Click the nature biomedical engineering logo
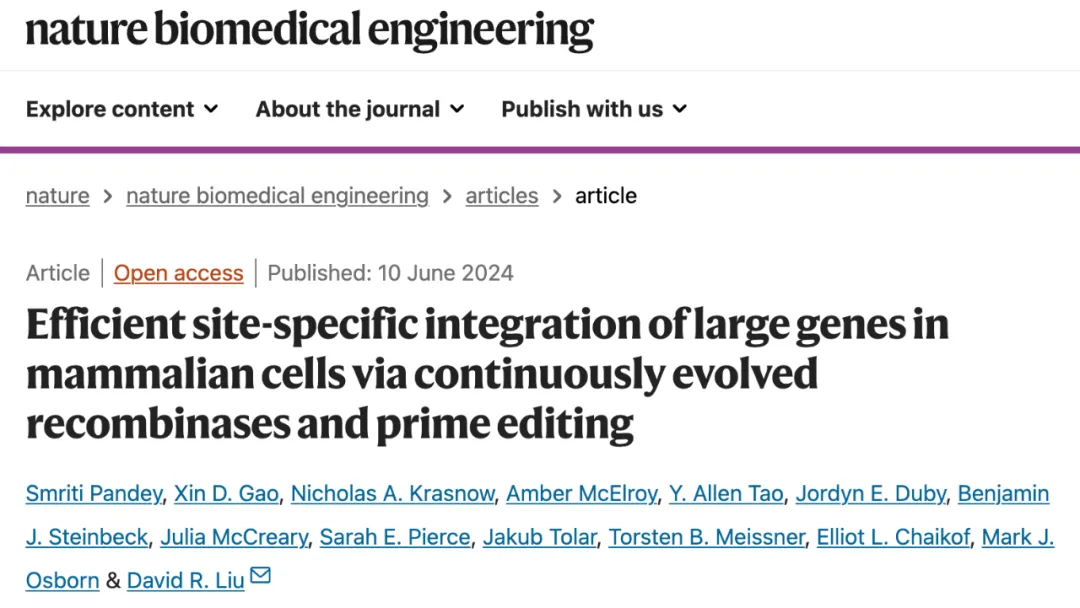 pos(309,30)
